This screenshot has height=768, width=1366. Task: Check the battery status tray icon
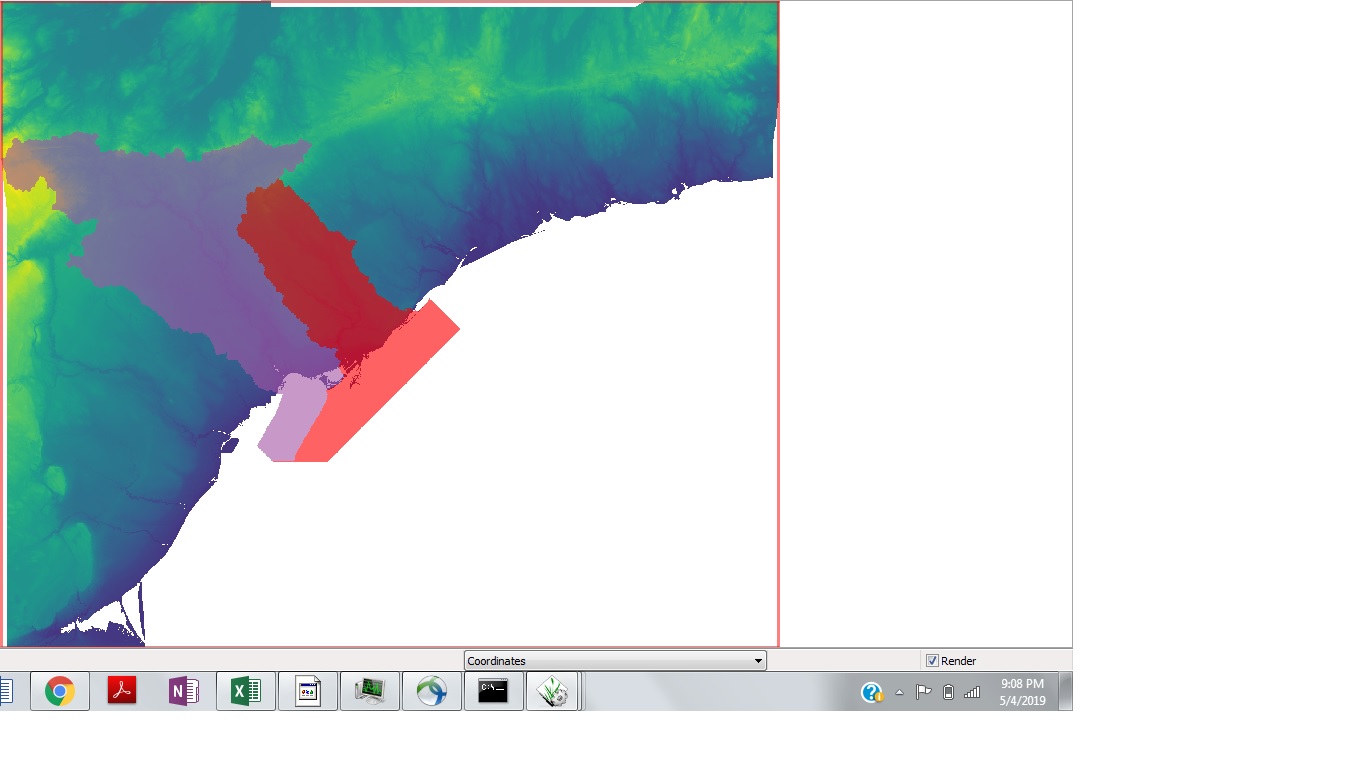tap(947, 690)
